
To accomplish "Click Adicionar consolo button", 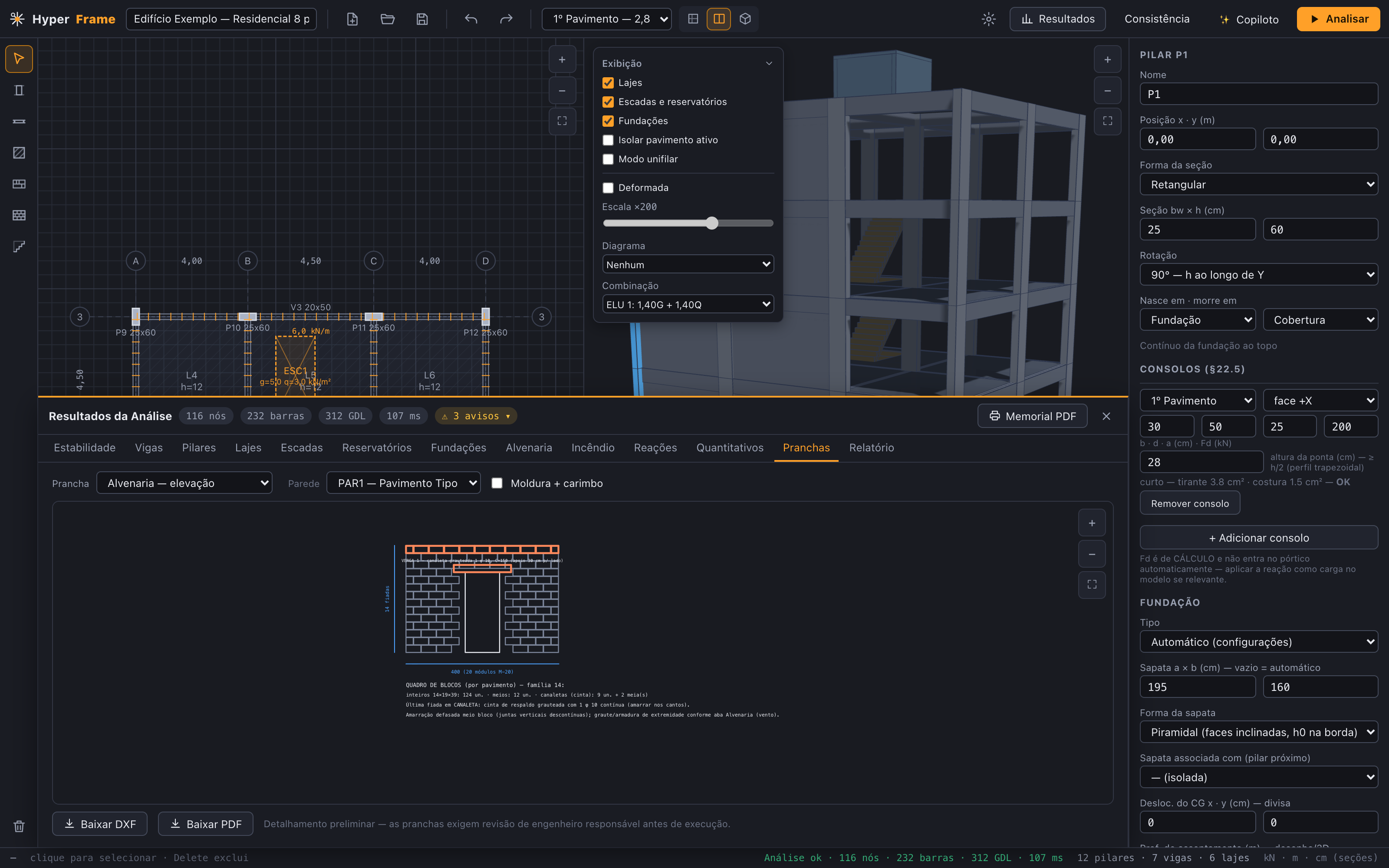I will pyautogui.click(x=1258, y=538).
